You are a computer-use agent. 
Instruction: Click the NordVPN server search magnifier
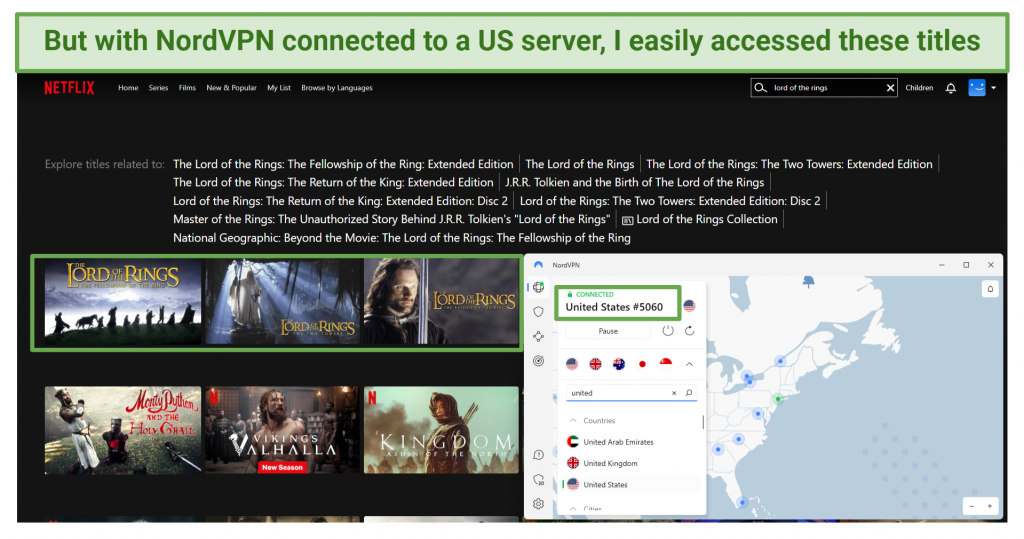689,393
